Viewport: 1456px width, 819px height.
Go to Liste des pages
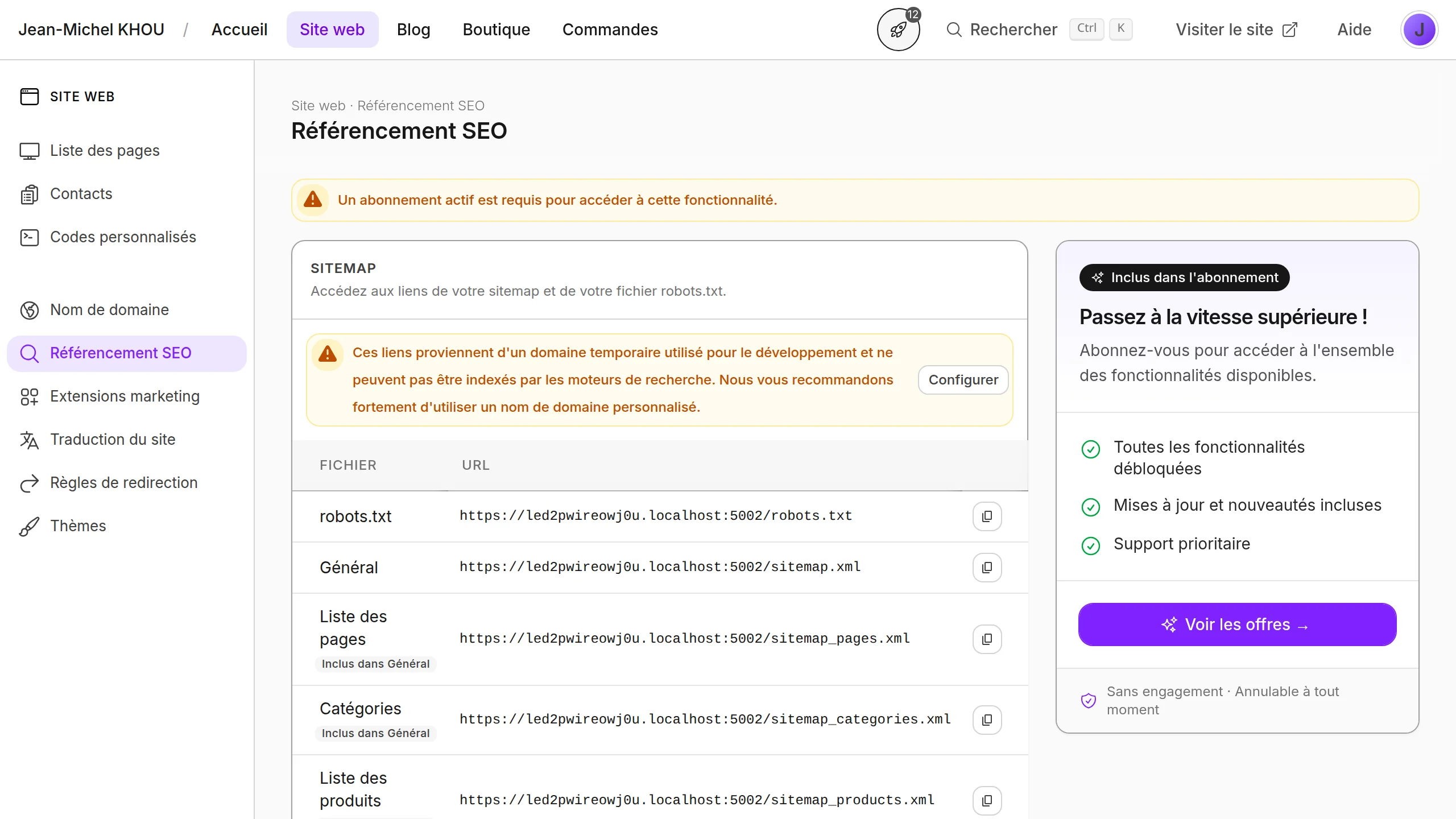click(x=105, y=150)
